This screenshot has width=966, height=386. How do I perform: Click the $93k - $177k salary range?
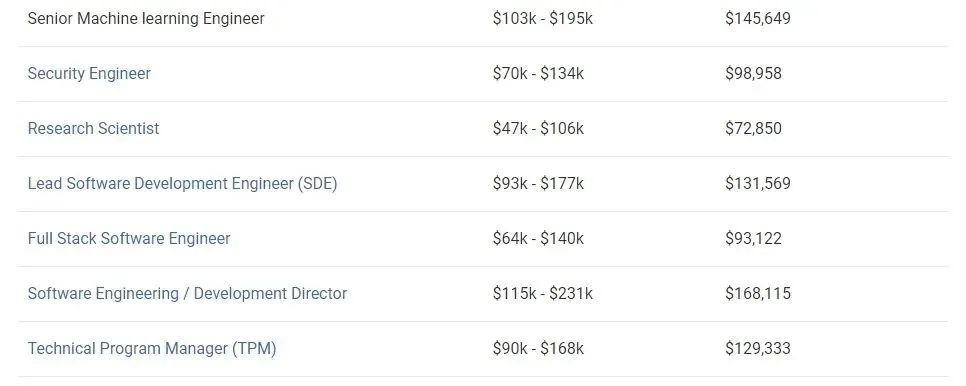[538, 183]
